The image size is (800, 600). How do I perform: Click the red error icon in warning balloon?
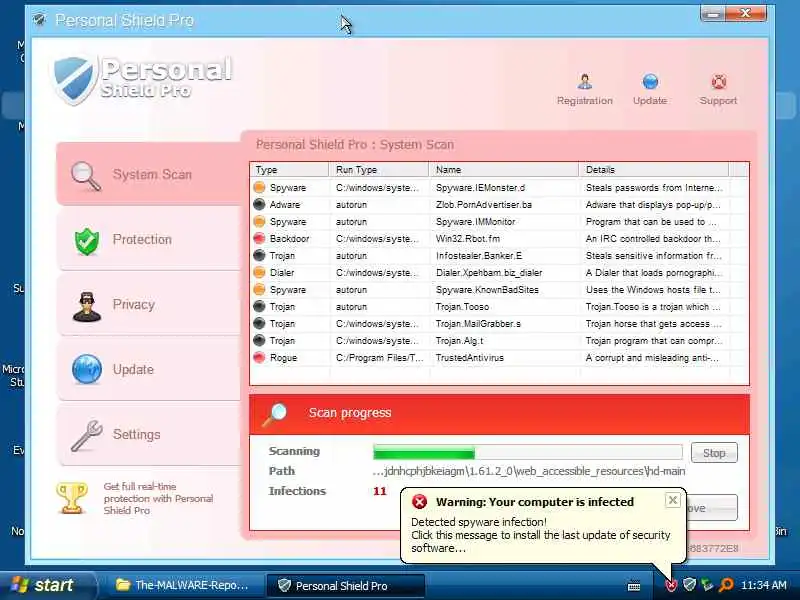click(x=419, y=502)
